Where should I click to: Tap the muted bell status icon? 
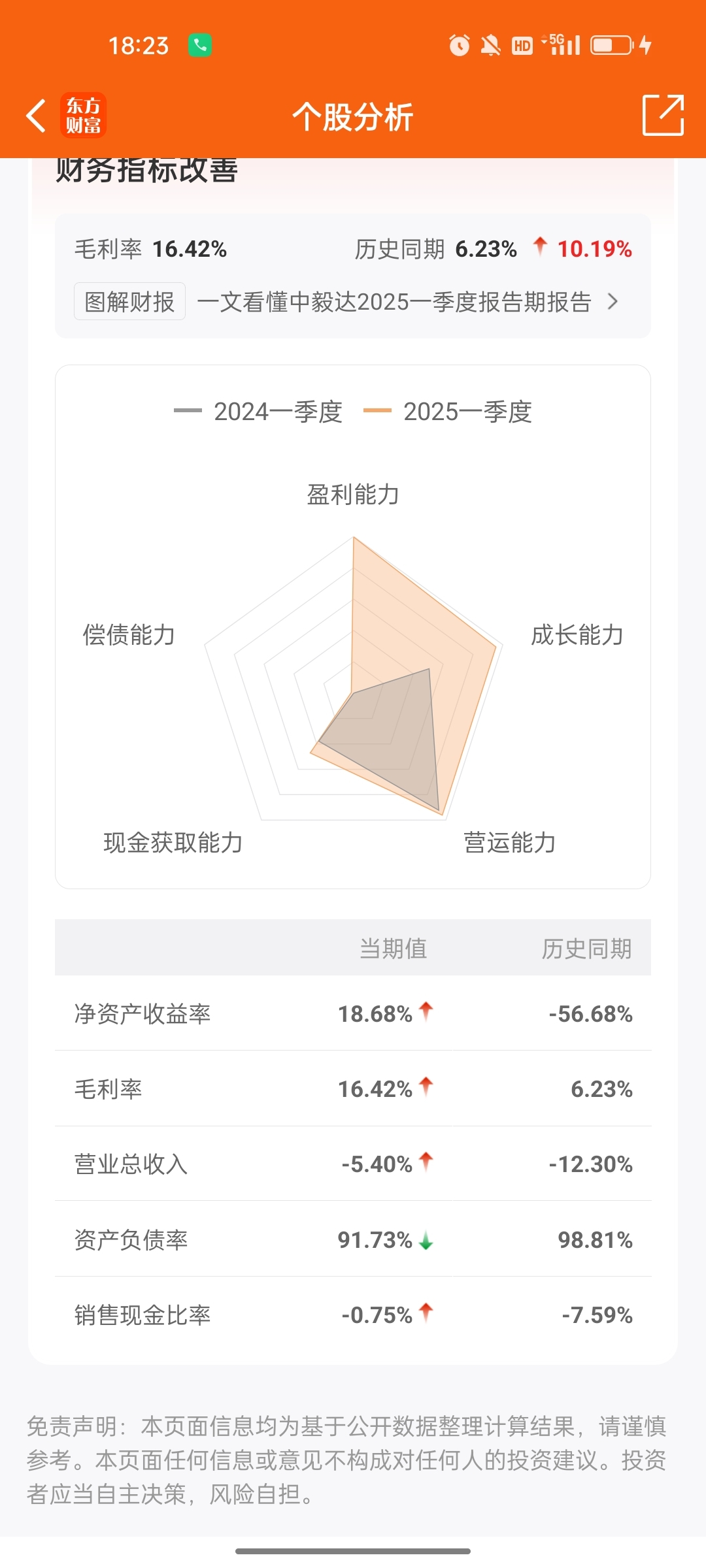[490, 45]
